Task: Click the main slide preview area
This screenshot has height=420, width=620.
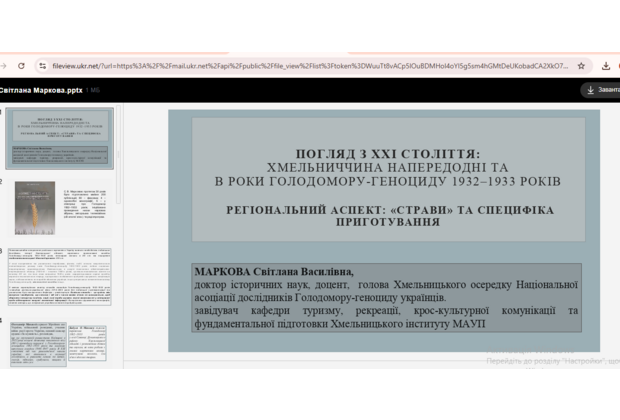Action: pos(384,230)
